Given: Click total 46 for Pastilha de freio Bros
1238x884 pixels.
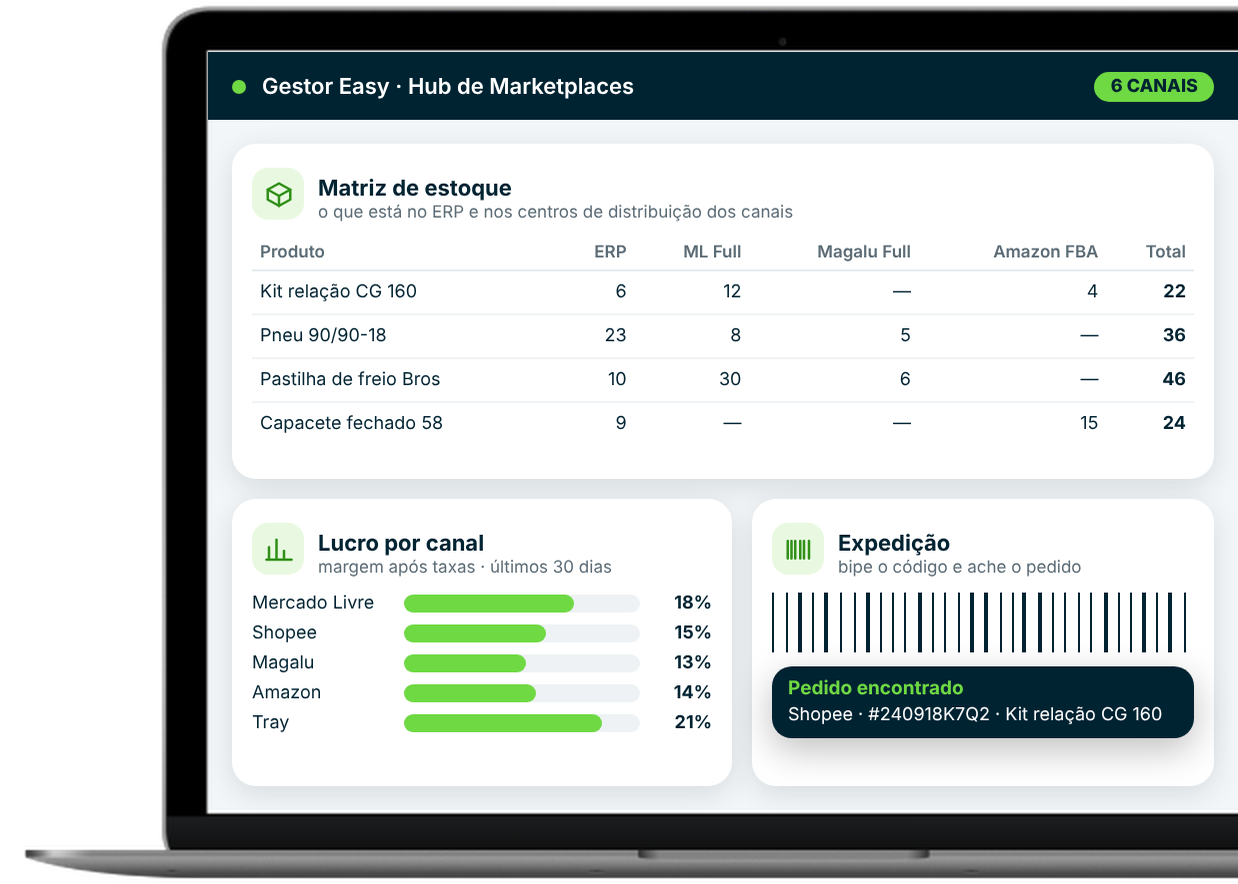Looking at the screenshot, I should click(1174, 380).
